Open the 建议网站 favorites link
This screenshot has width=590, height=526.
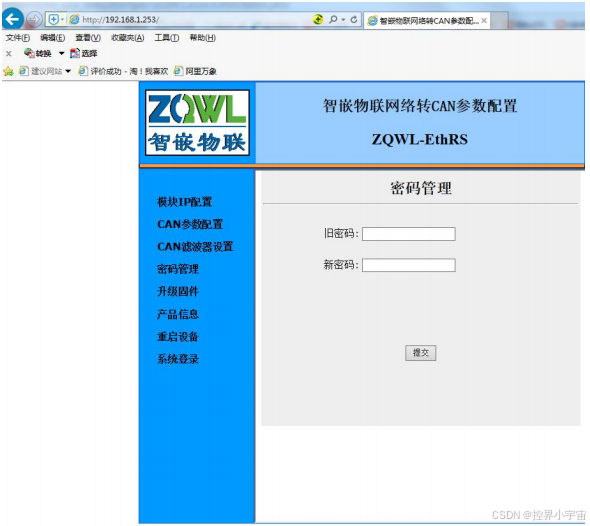(41, 71)
